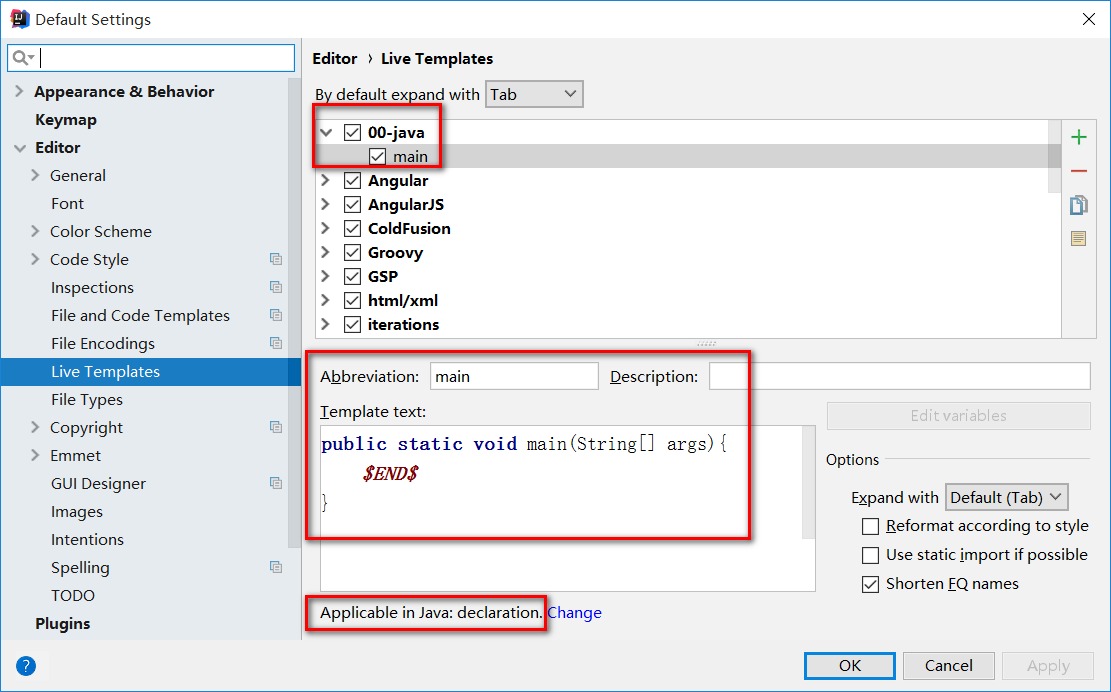
Task: Expand the AngularJS template group
Action: tap(325, 205)
